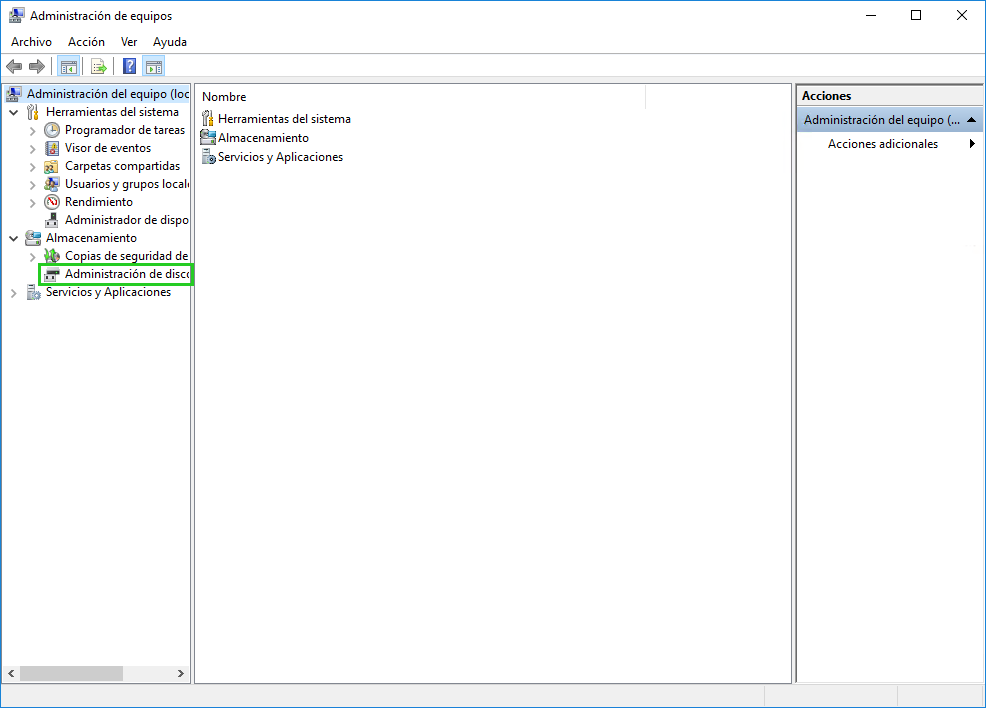Toggle the action pane show/hide toolbar button
The image size is (986, 708).
point(154,66)
